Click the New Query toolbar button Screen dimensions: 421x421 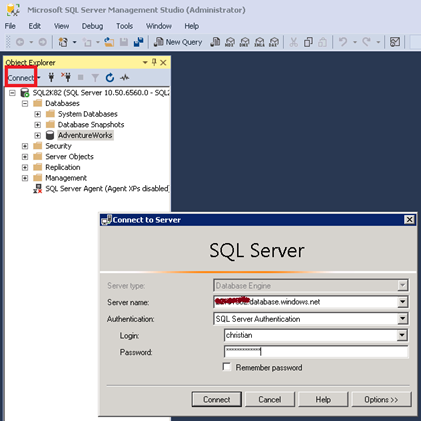178,42
